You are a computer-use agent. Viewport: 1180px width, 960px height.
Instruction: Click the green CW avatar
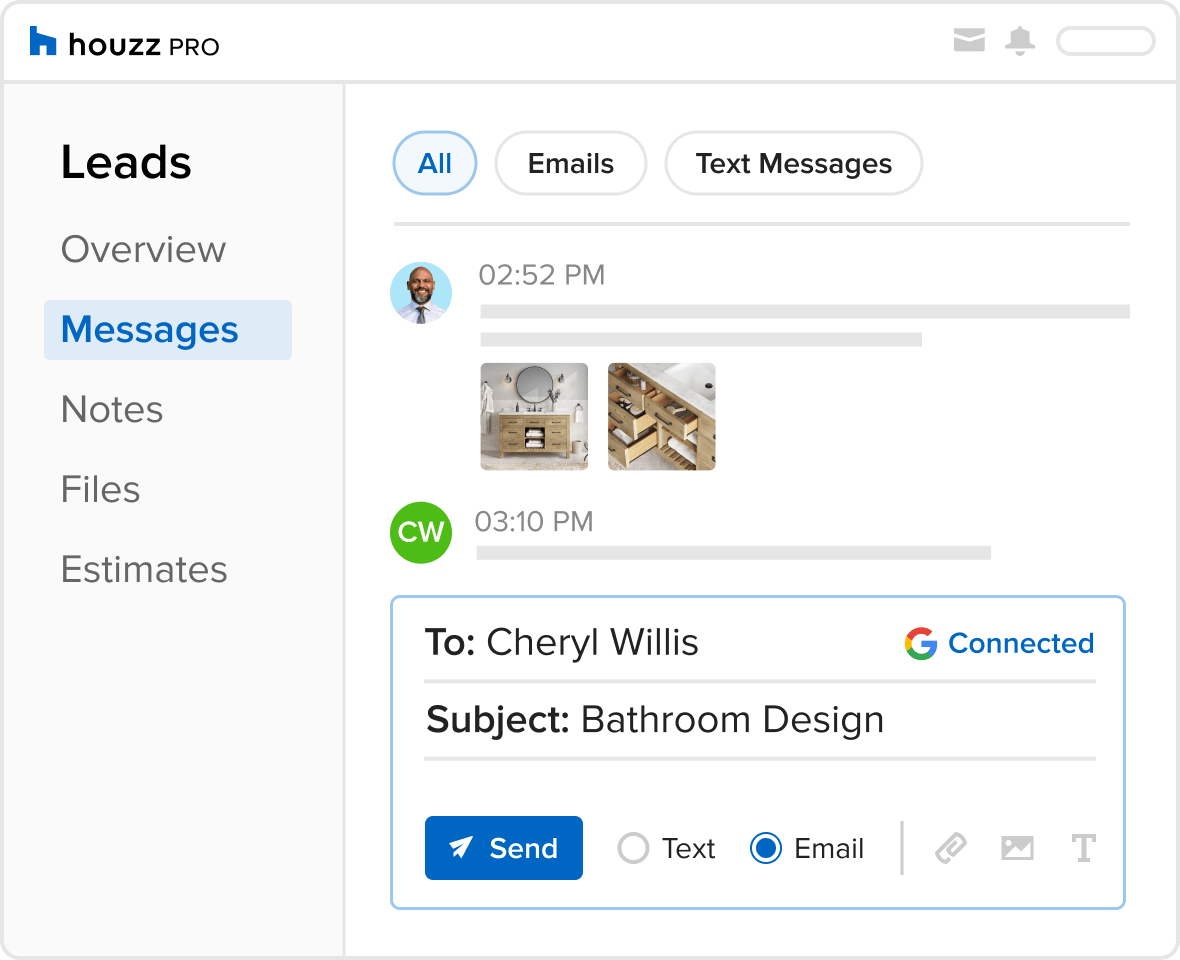pyautogui.click(x=420, y=532)
